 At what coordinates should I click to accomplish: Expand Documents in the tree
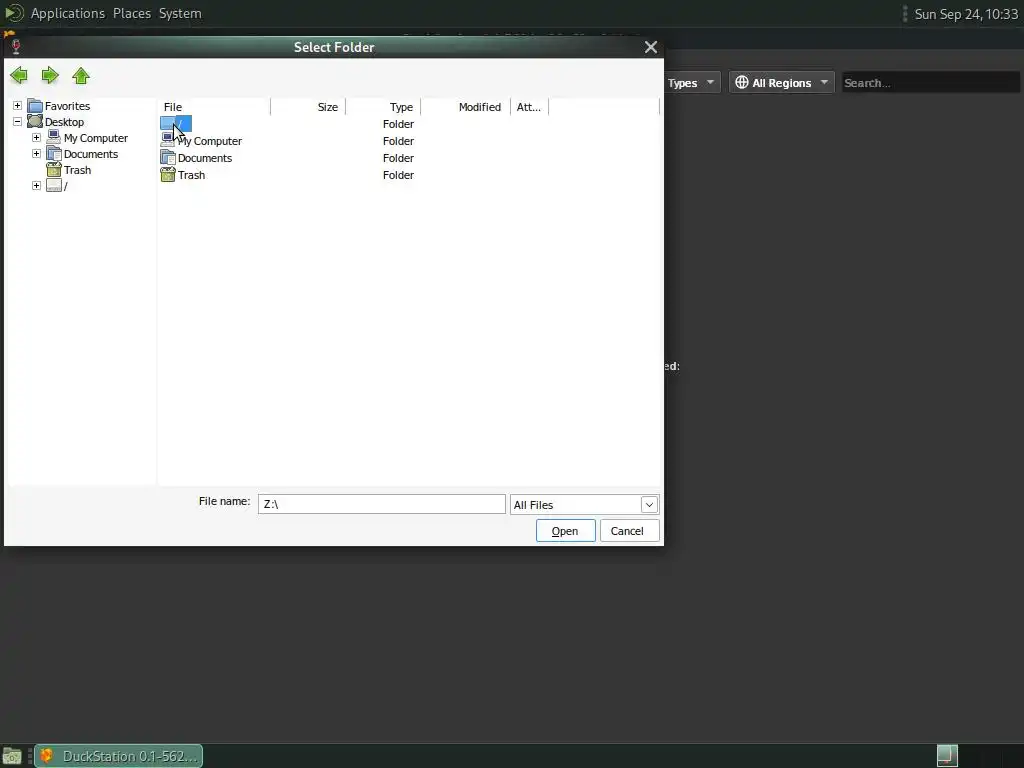pyautogui.click(x=37, y=153)
